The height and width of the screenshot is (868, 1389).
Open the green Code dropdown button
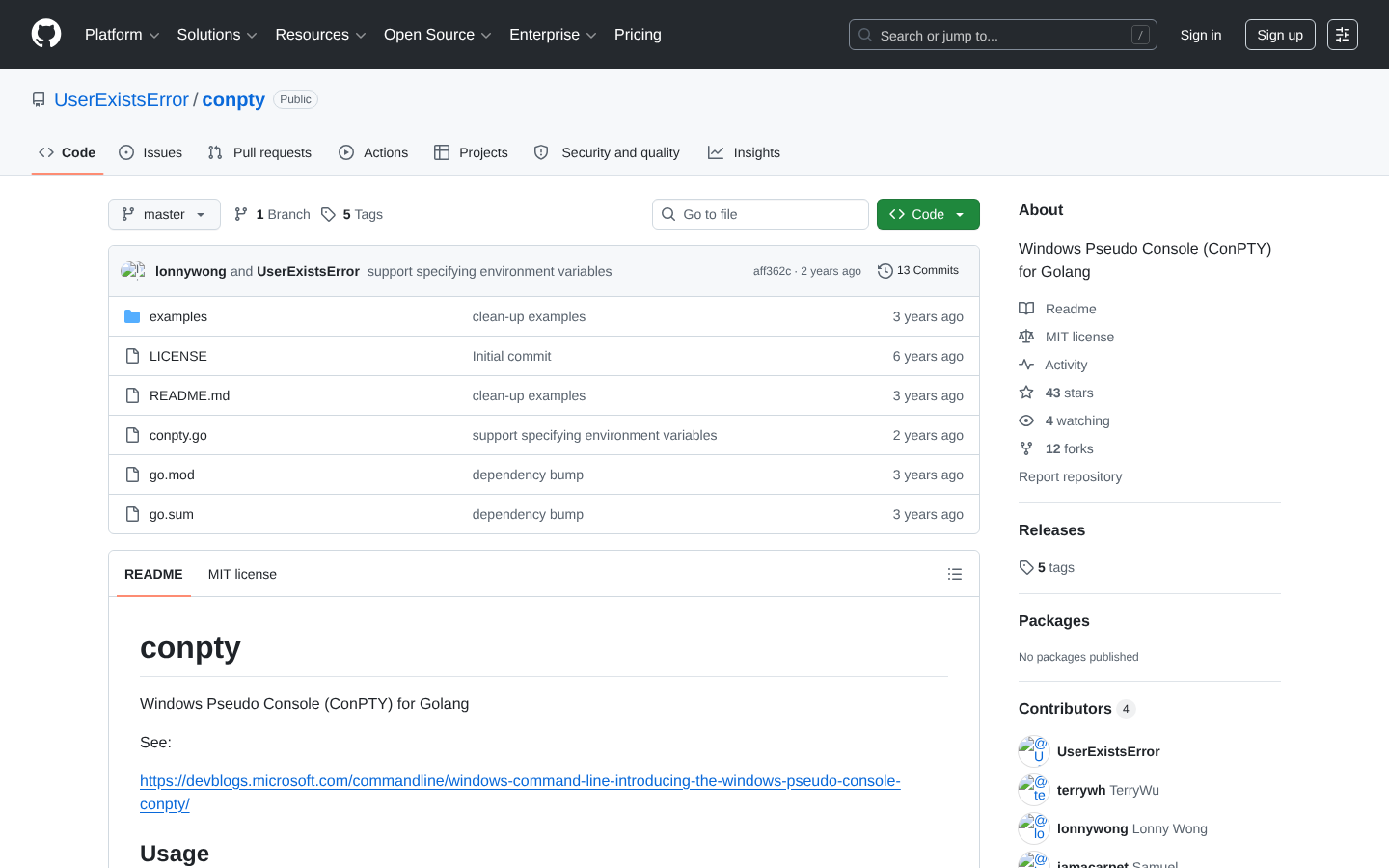click(928, 214)
